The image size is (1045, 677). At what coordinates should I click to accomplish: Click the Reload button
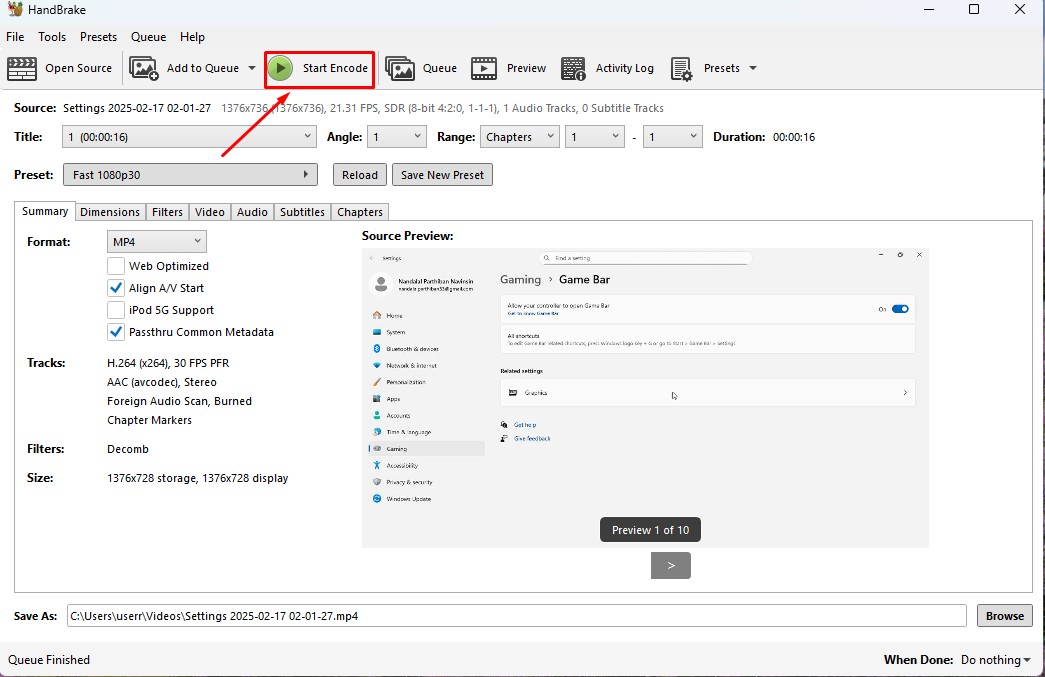point(360,175)
